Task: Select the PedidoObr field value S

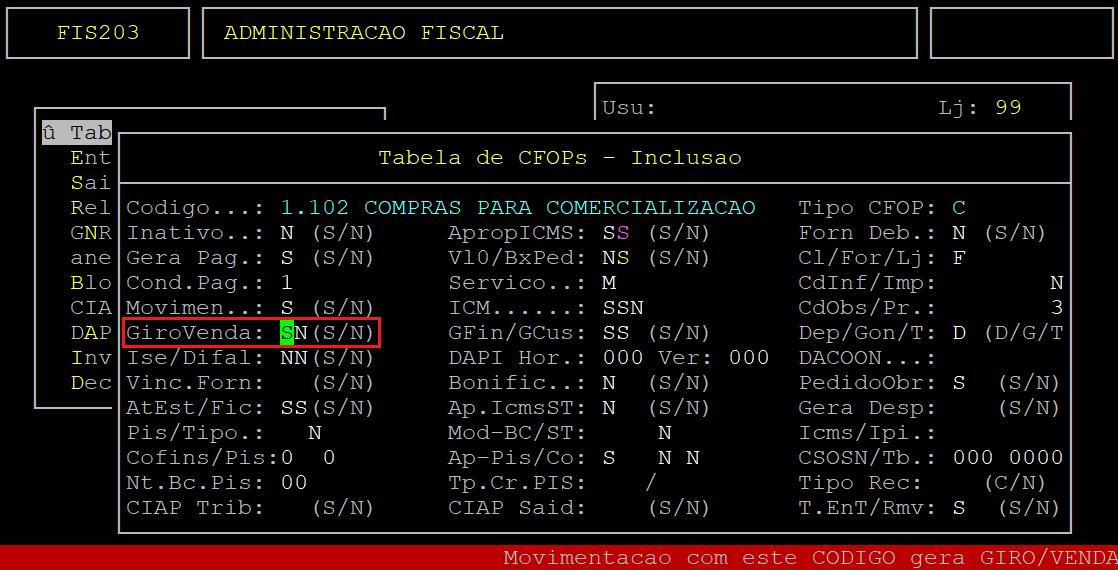Action: (958, 383)
